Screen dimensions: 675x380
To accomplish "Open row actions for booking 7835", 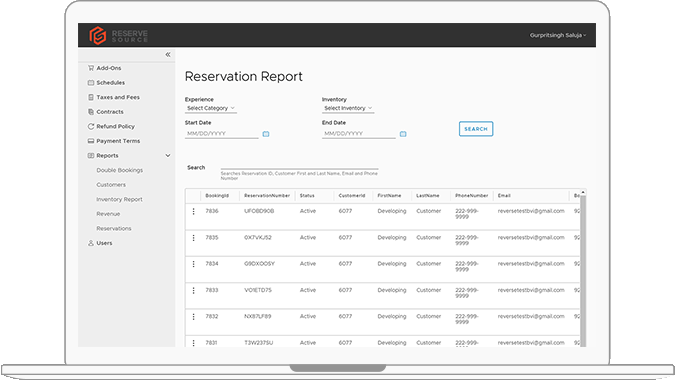I will point(193,238).
